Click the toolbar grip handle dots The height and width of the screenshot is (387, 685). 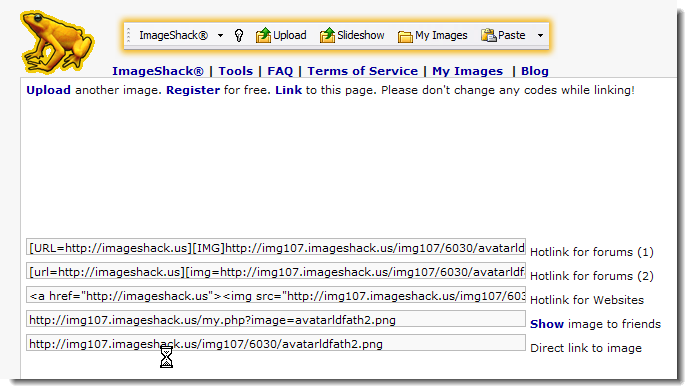(x=128, y=35)
